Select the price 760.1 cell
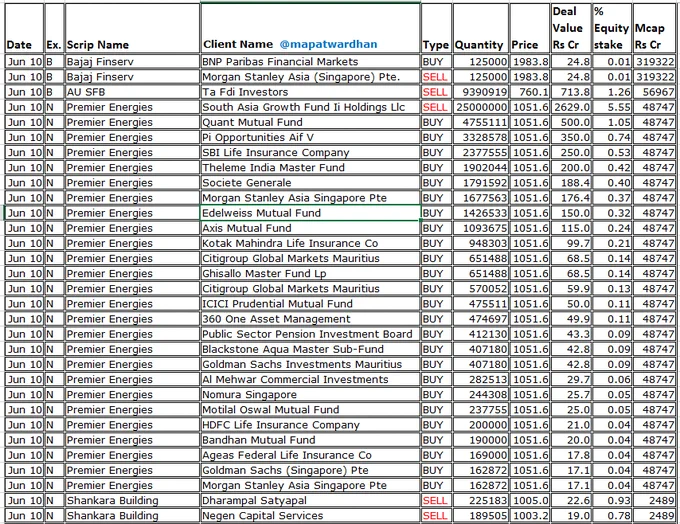680x524 pixels. [530, 92]
